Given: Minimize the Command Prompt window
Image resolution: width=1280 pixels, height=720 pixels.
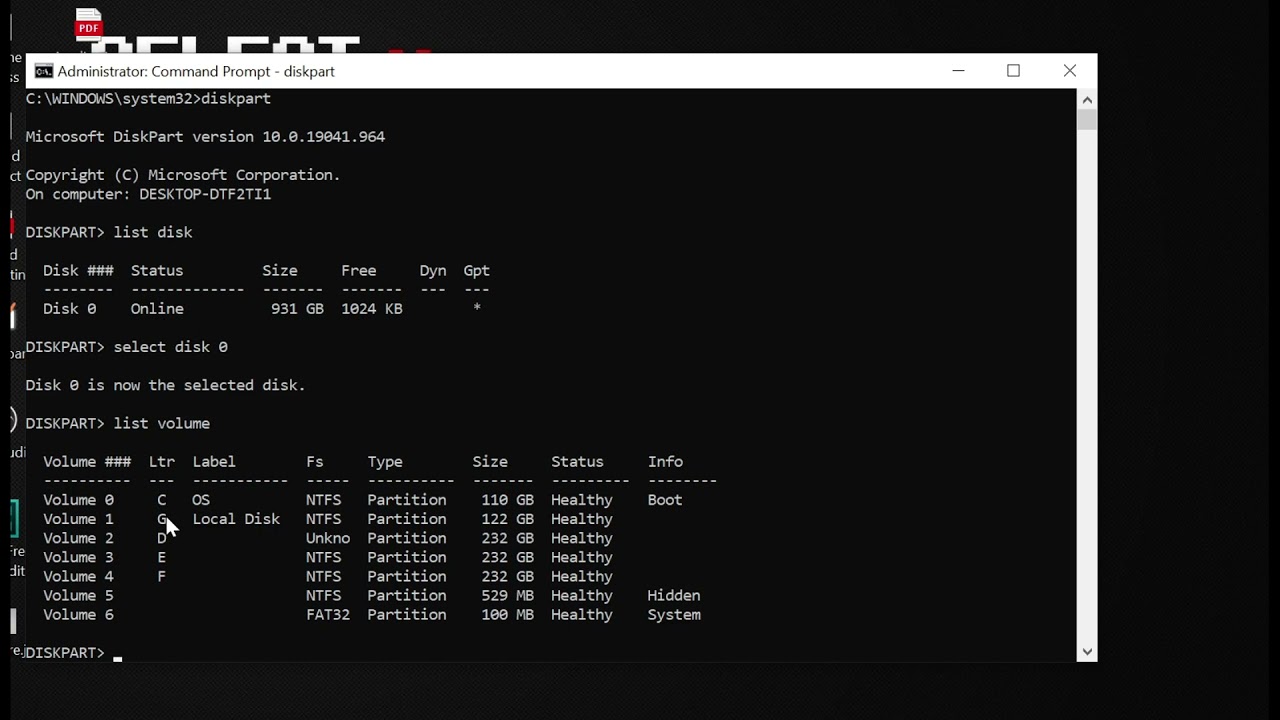Looking at the screenshot, I should 958,71.
